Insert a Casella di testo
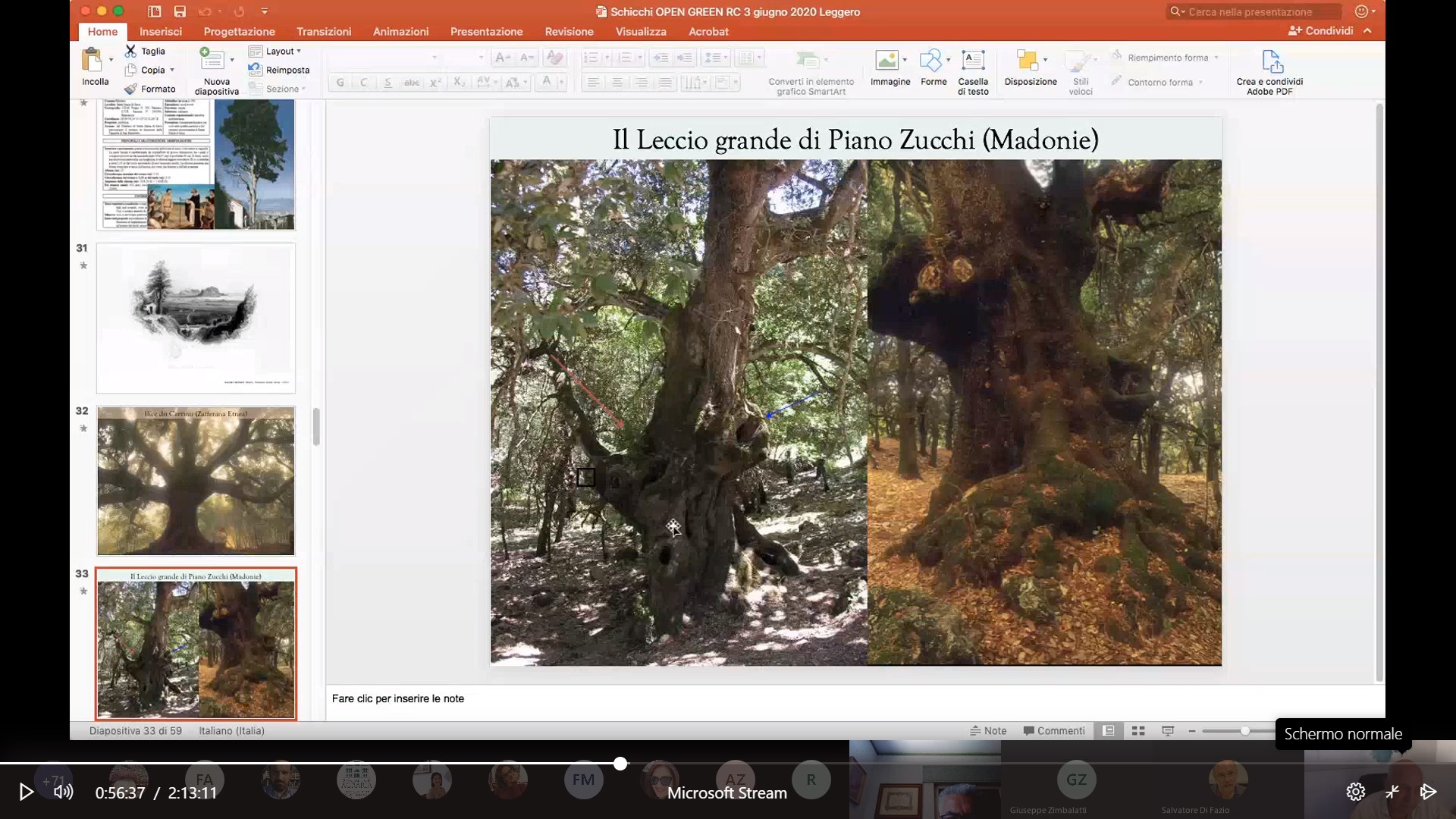The height and width of the screenshot is (819, 1456). (973, 60)
